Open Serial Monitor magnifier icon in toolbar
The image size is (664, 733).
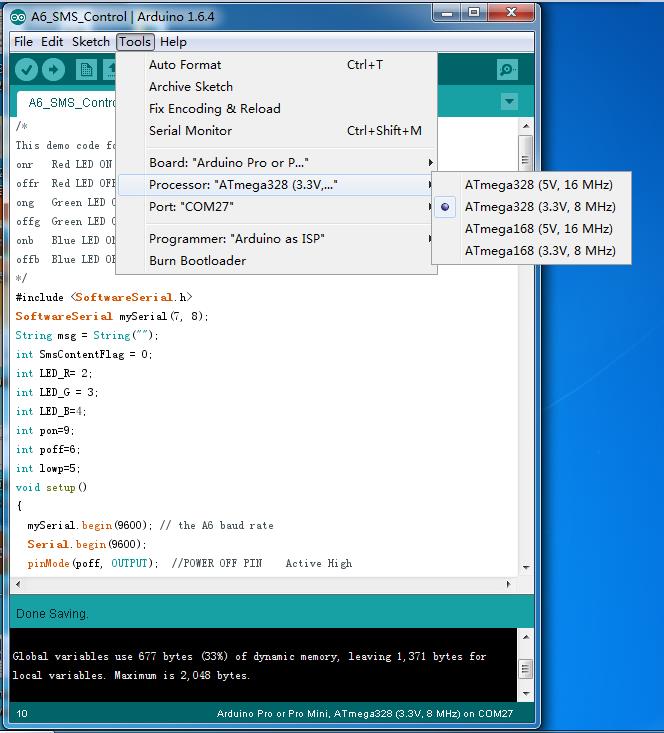pyautogui.click(x=507, y=70)
